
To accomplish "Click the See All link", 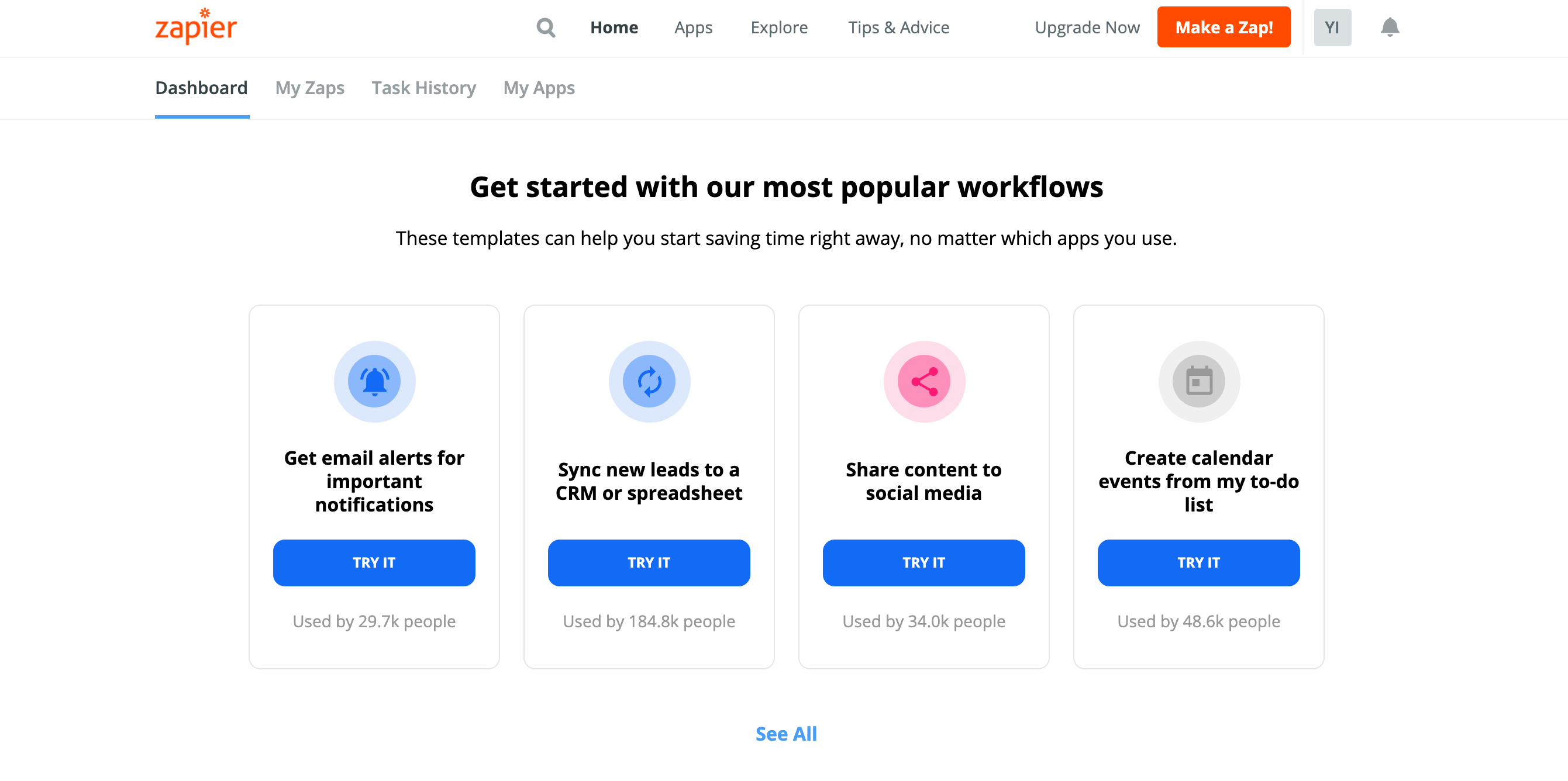I will coord(786,734).
